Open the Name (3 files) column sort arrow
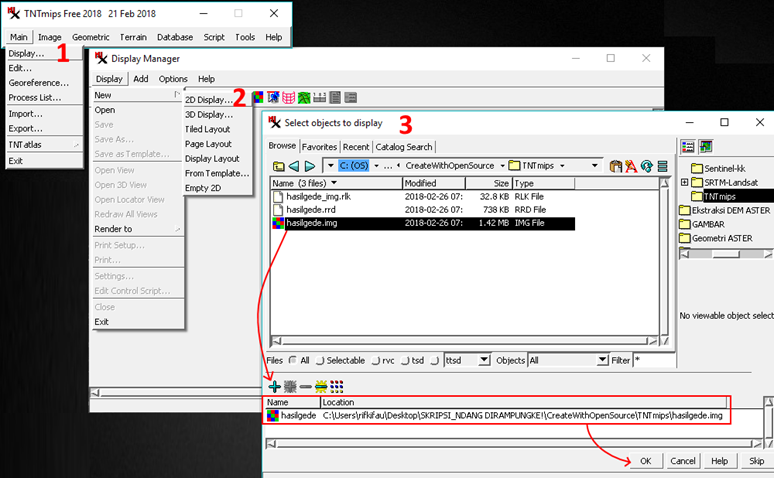The height and width of the screenshot is (478, 774). (x=334, y=183)
